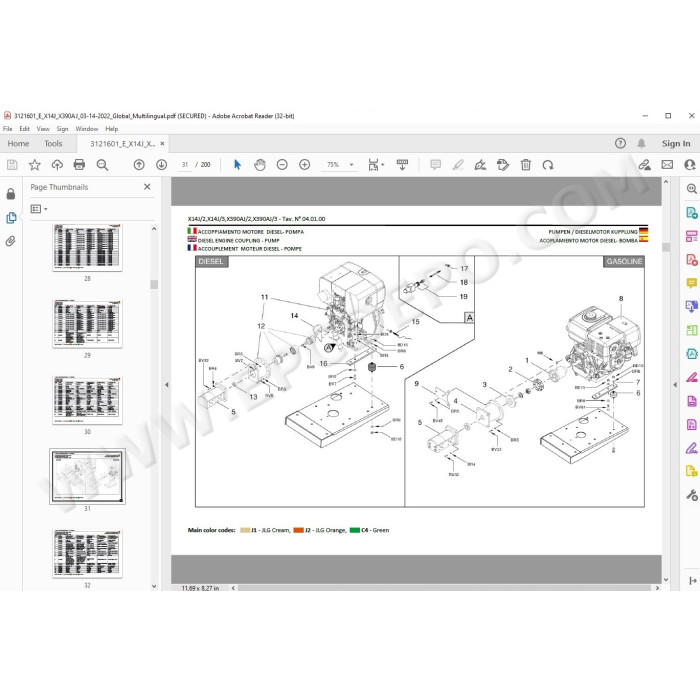Open the attachments paperclip panel
Image resolution: width=700 pixels, height=700 pixels.
11,241
